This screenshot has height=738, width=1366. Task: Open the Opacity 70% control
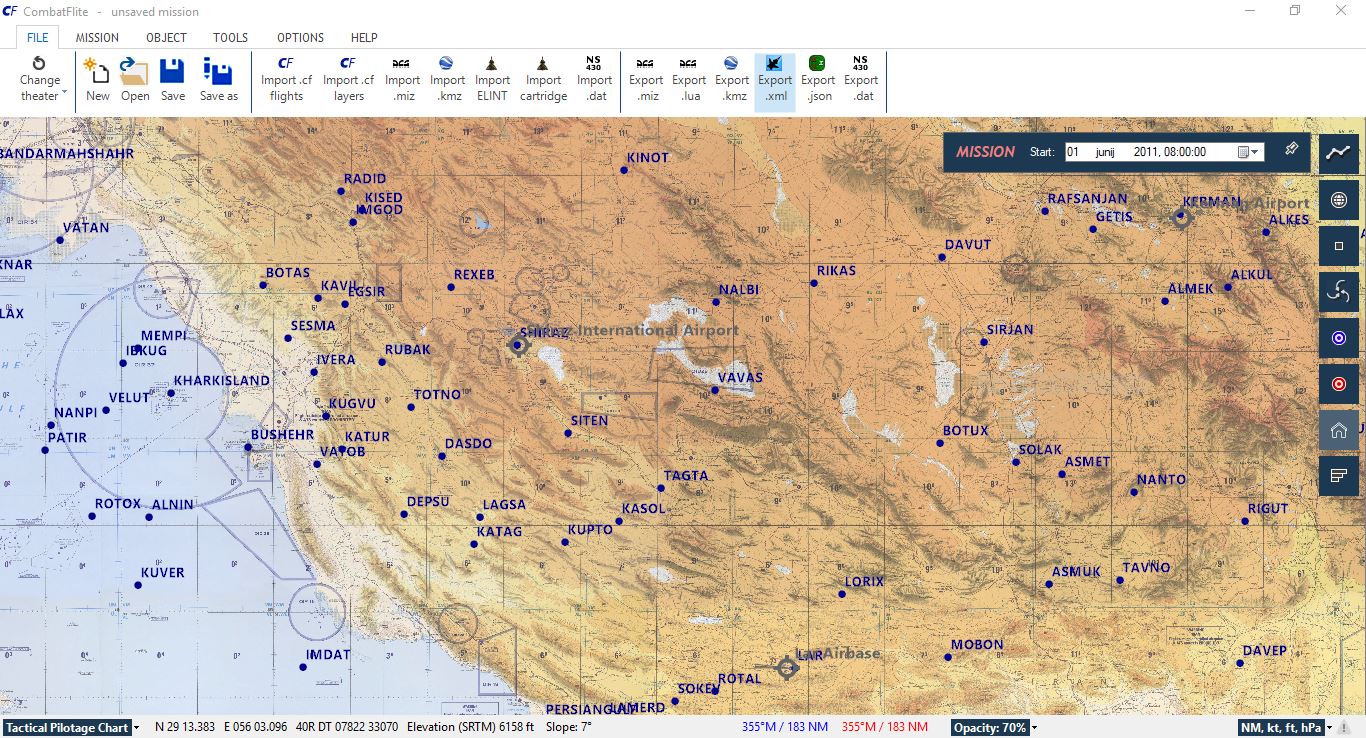pyautogui.click(x=993, y=727)
